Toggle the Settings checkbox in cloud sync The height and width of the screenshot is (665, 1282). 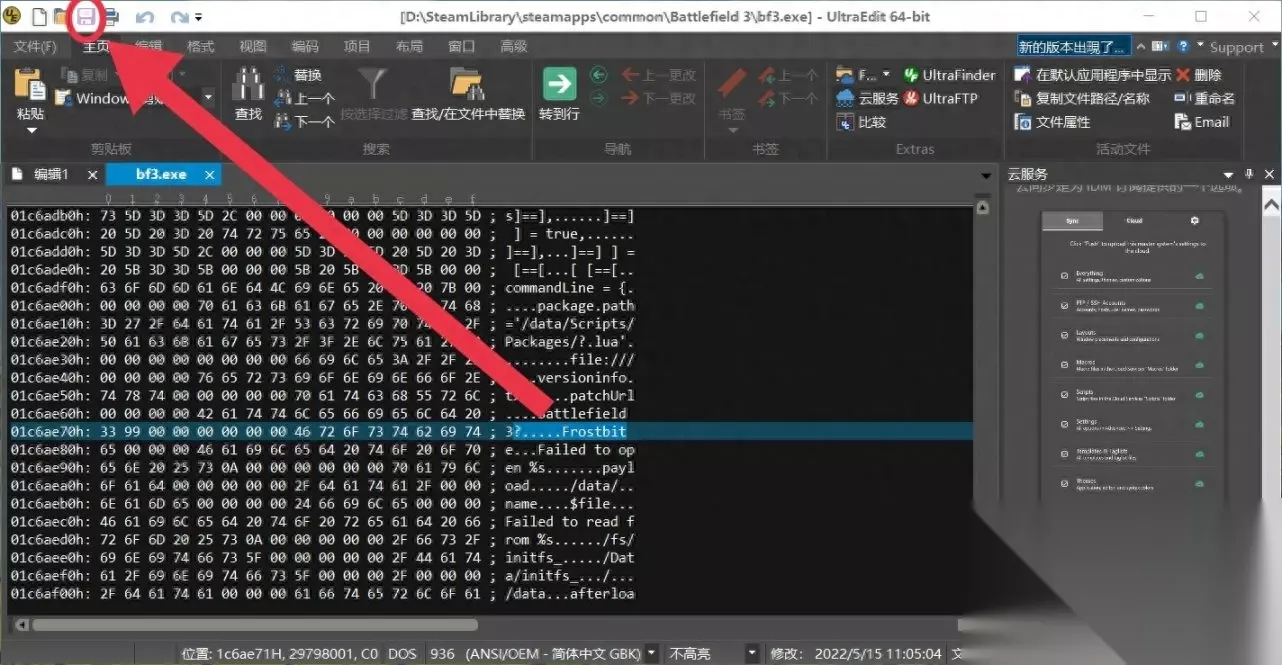click(1065, 424)
